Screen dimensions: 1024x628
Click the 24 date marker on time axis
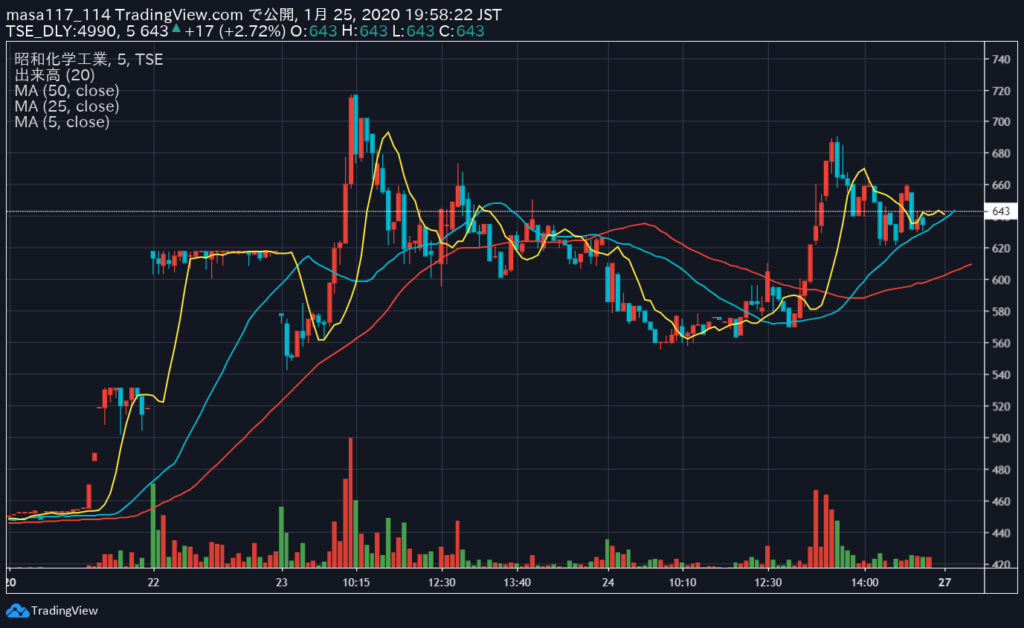pos(608,582)
